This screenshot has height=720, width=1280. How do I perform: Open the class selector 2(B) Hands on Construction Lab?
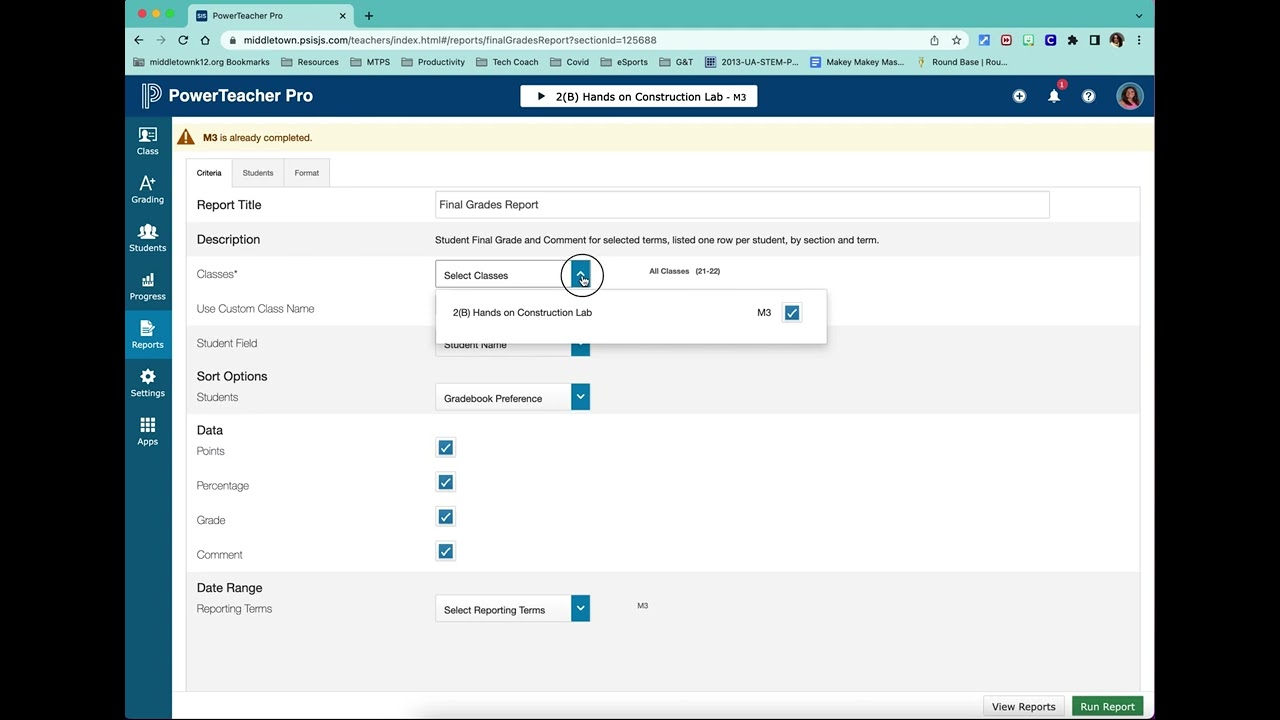(639, 96)
